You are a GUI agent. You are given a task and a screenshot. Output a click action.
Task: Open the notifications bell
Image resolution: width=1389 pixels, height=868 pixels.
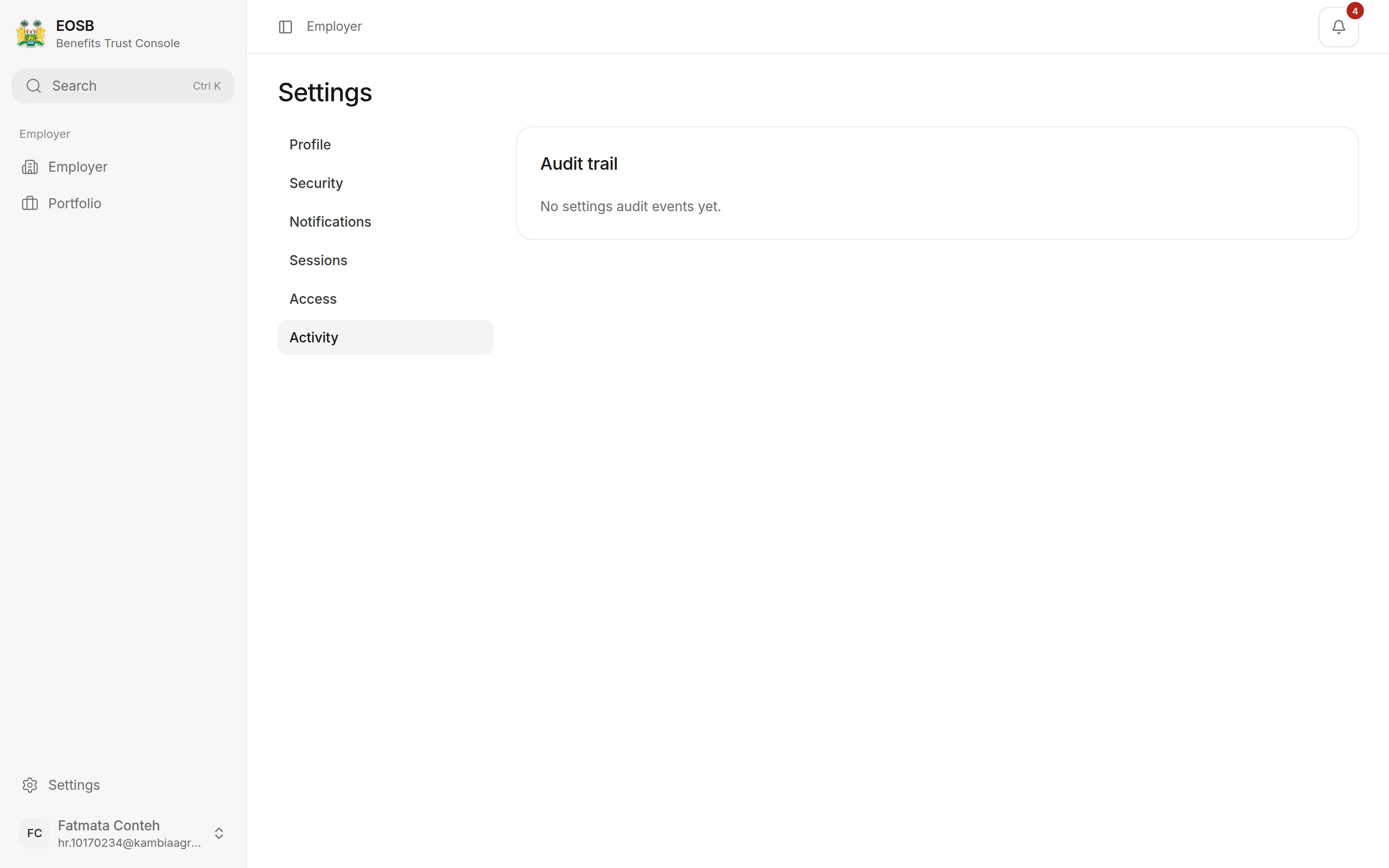pos(1338,27)
